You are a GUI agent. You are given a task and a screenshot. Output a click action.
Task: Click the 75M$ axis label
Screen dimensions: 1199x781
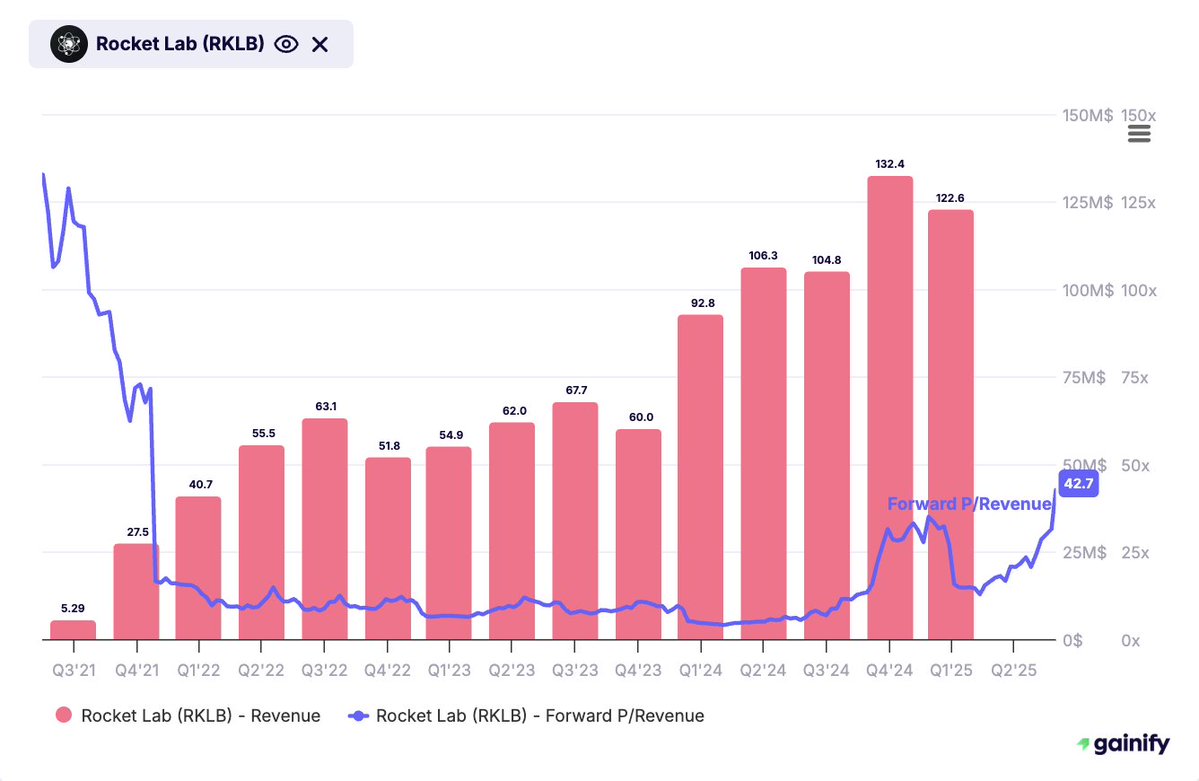1084,378
